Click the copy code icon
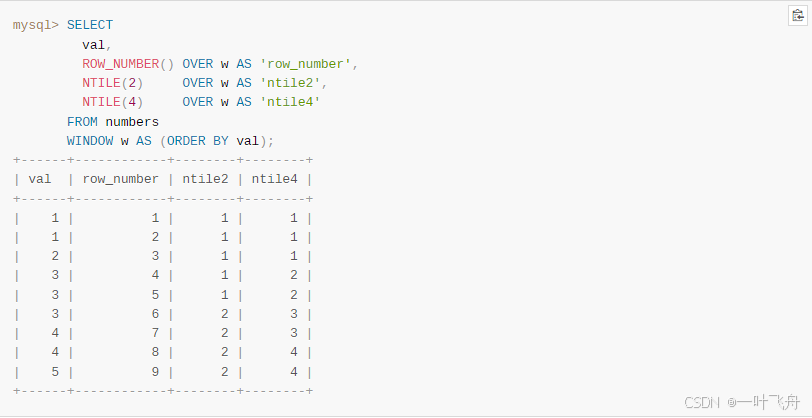Image resolution: width=812 pixels, height=418 pixels. coord(796,16)
